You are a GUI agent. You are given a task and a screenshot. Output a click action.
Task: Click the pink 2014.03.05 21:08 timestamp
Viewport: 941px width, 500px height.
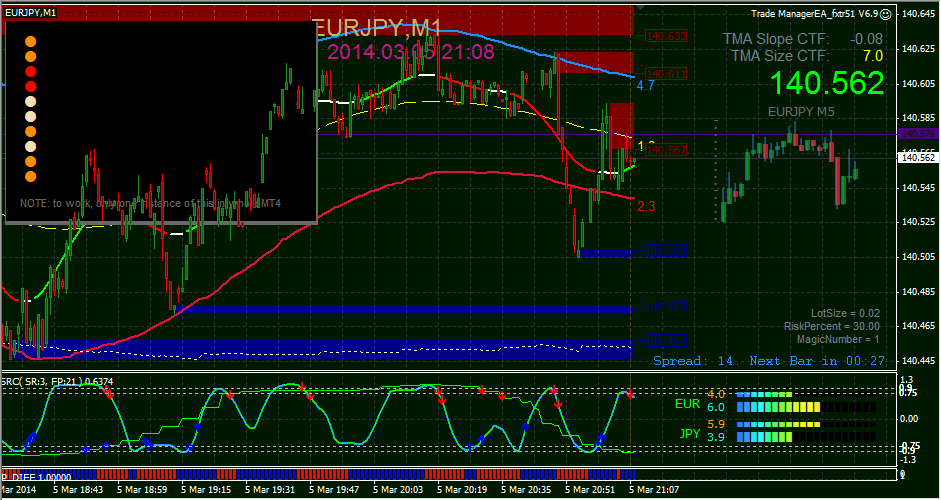click(410, 52)
